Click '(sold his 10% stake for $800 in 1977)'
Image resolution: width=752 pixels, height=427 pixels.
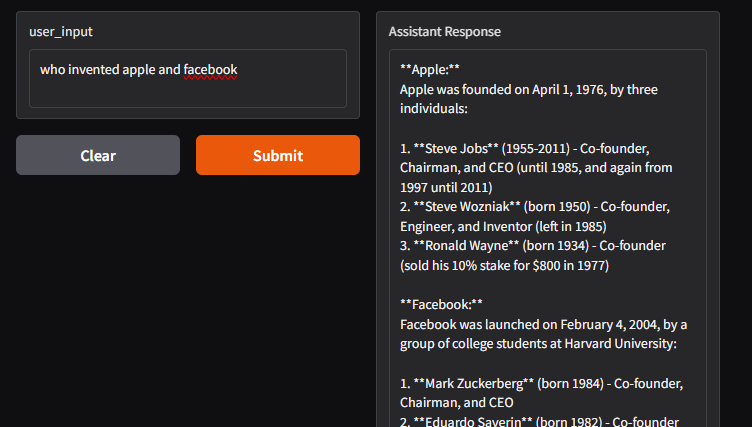click(x=505, y=265)
